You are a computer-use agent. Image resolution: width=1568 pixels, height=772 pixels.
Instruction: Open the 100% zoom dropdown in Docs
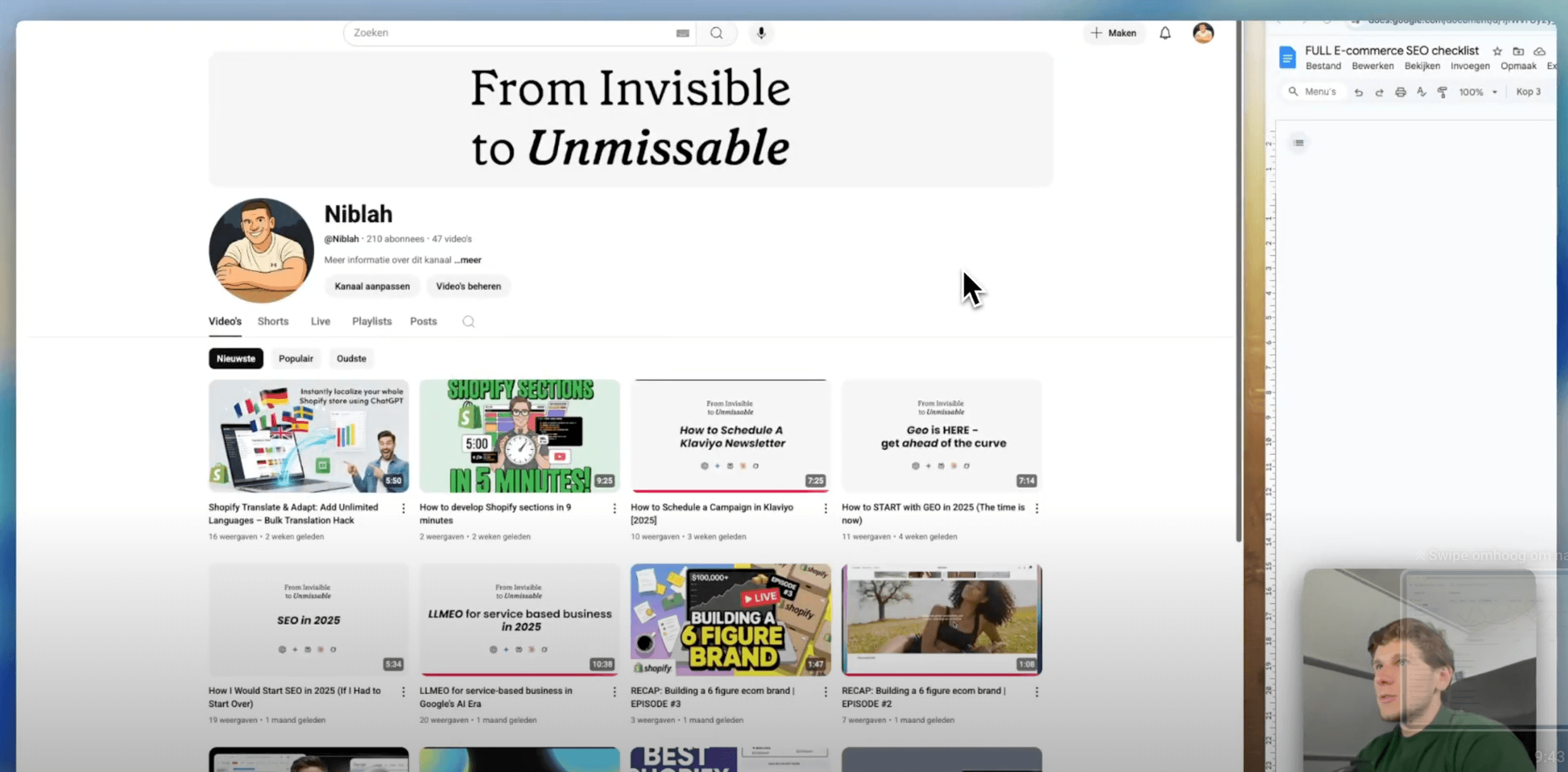click(1477, 92)
